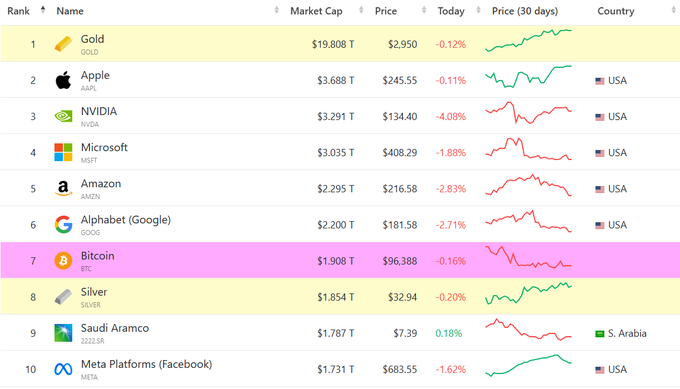Sort using Price column arrows
The width and height of the screenshot is (680, 389).
tap(424, 10)
